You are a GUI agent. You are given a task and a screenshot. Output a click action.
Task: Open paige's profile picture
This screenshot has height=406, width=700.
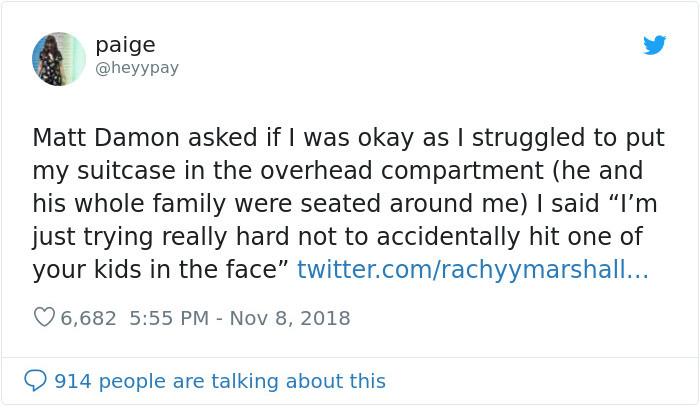(59, 58)
